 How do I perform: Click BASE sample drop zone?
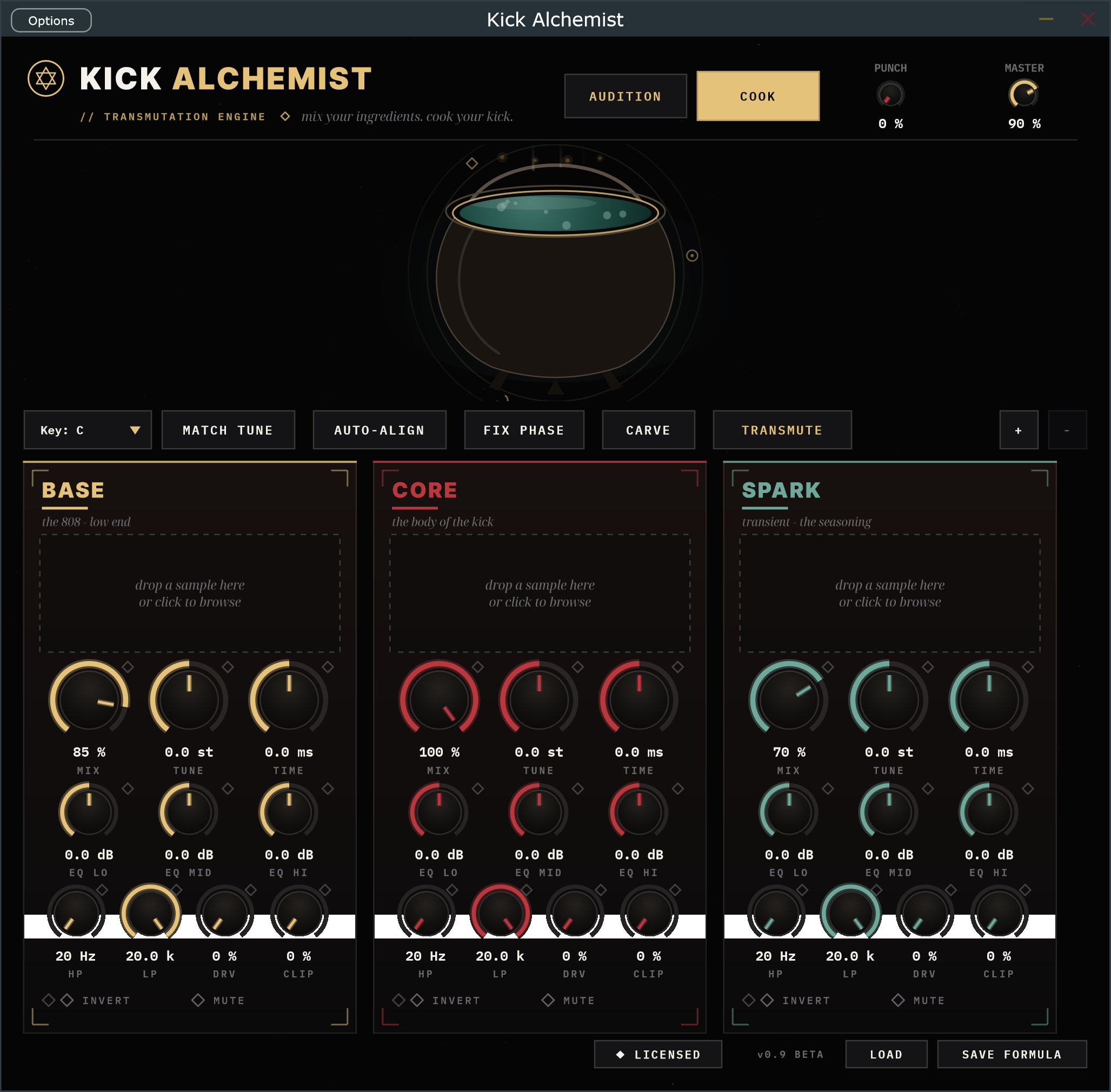point(190,594)
